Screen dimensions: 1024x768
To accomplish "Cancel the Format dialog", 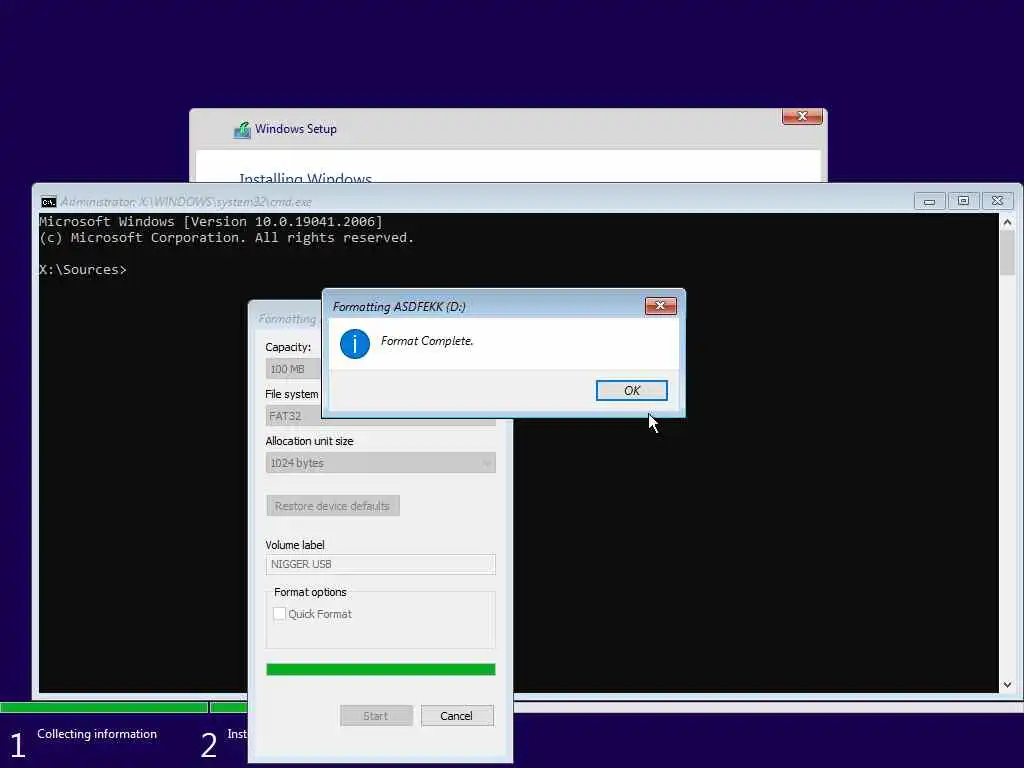I will coord(456,716).
